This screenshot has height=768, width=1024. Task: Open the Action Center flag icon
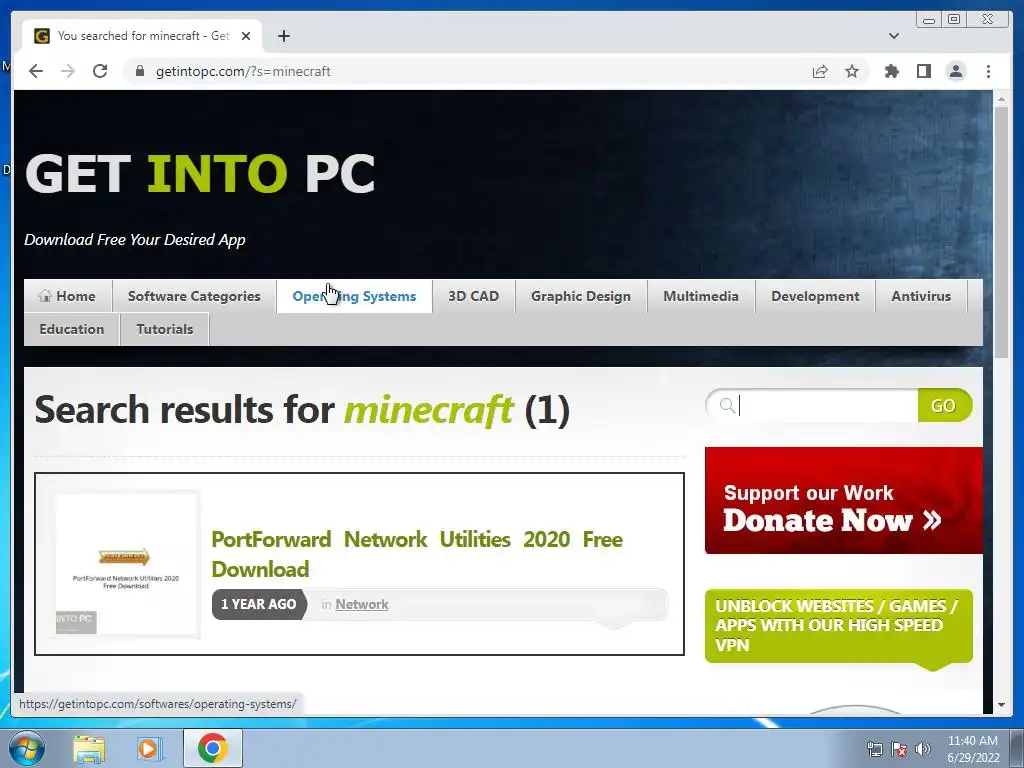coord(899,749)
